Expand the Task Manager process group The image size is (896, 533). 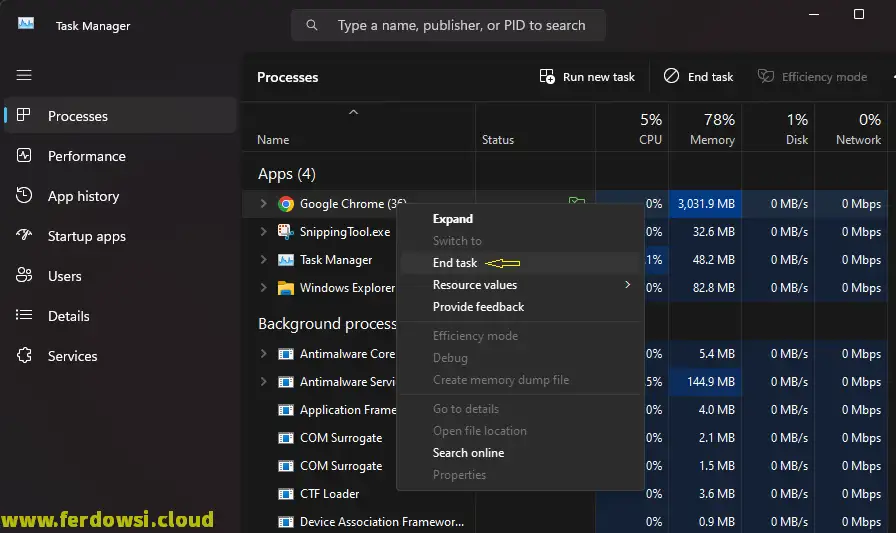[263, 259]
